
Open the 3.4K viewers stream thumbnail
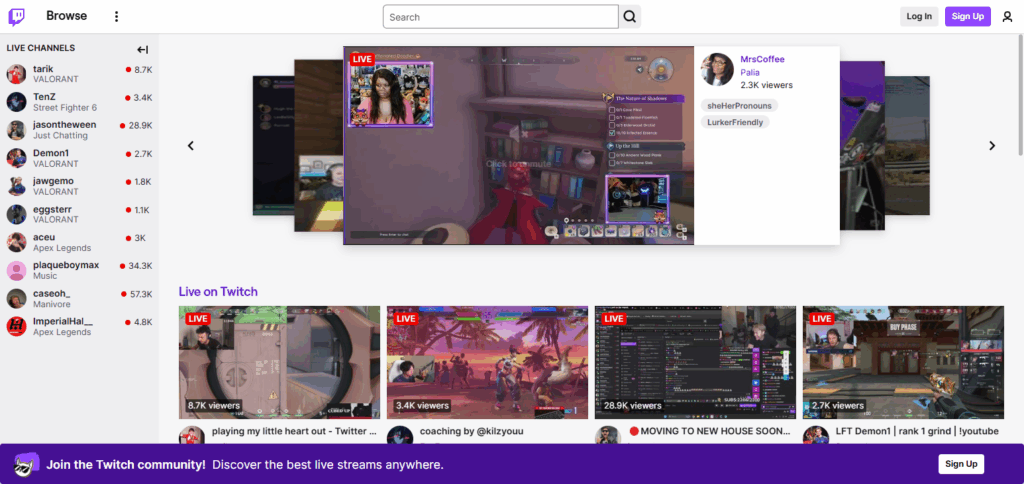point(487,363)
